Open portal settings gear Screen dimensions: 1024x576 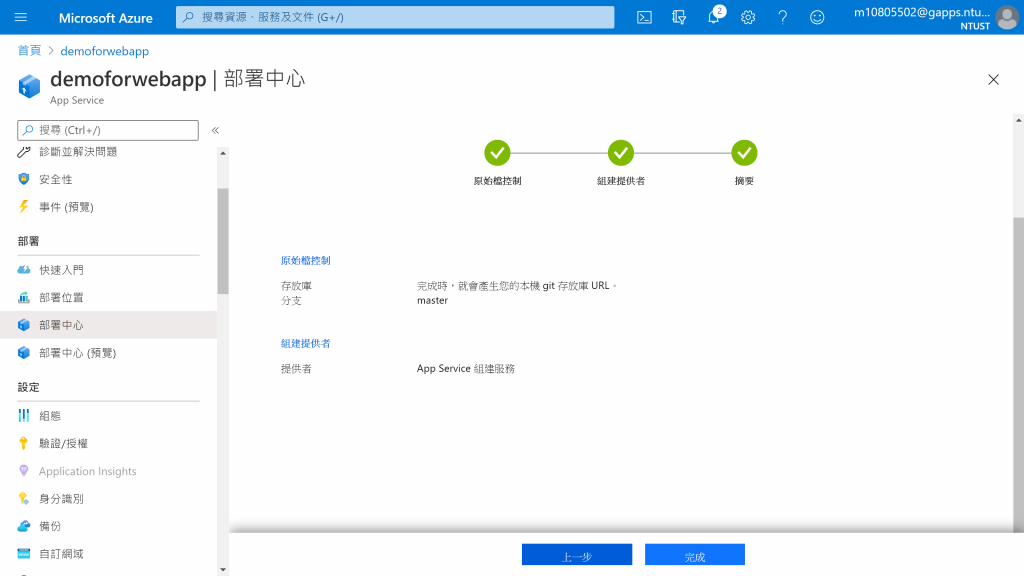(748, 18)
